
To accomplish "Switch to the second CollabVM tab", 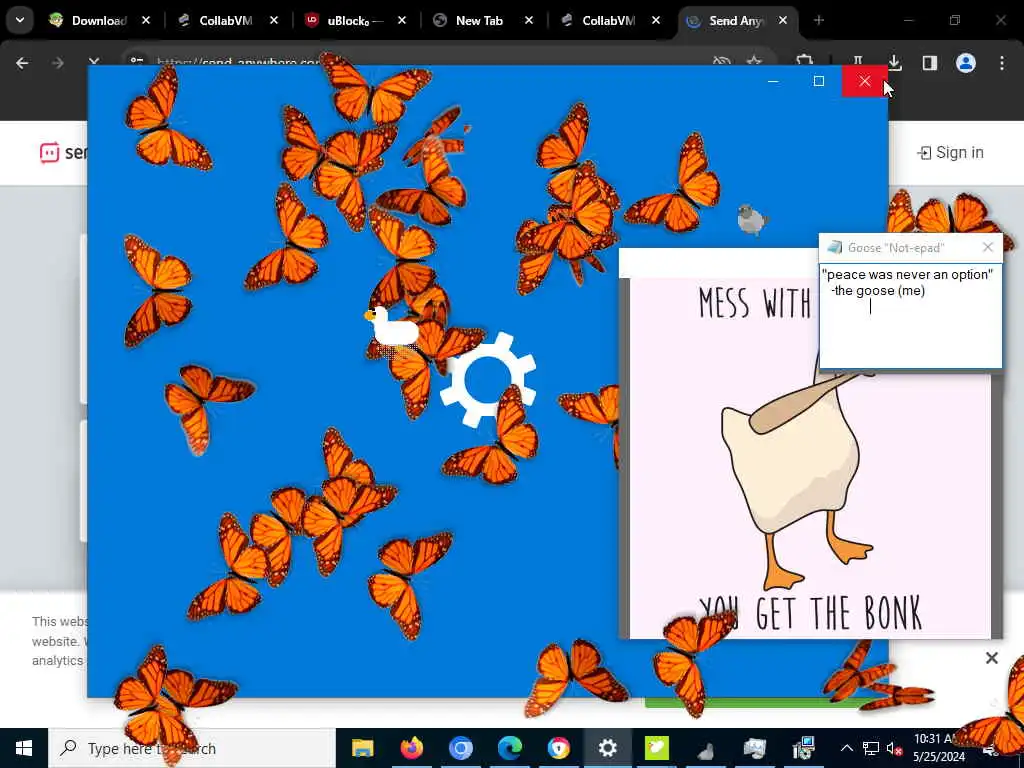I will [607, 20].
